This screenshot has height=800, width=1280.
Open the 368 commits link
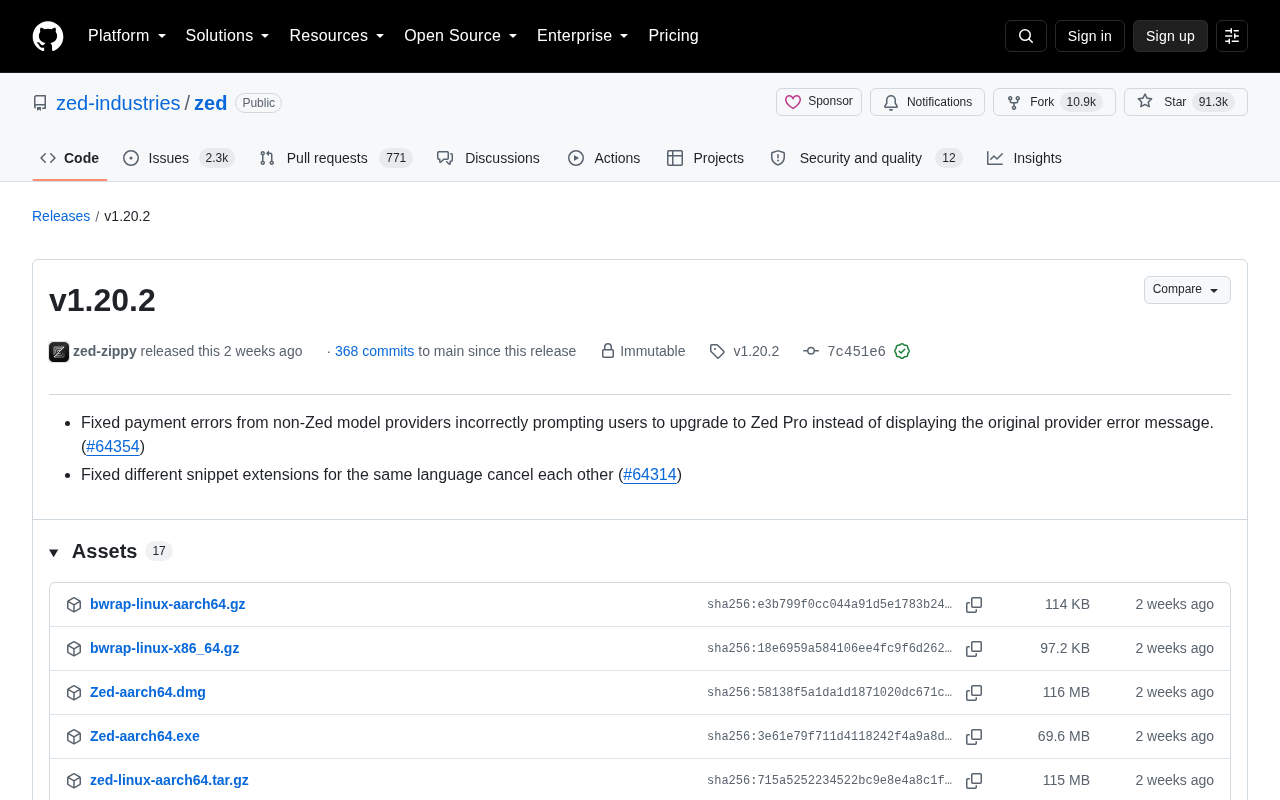click(x=374, y=351)
